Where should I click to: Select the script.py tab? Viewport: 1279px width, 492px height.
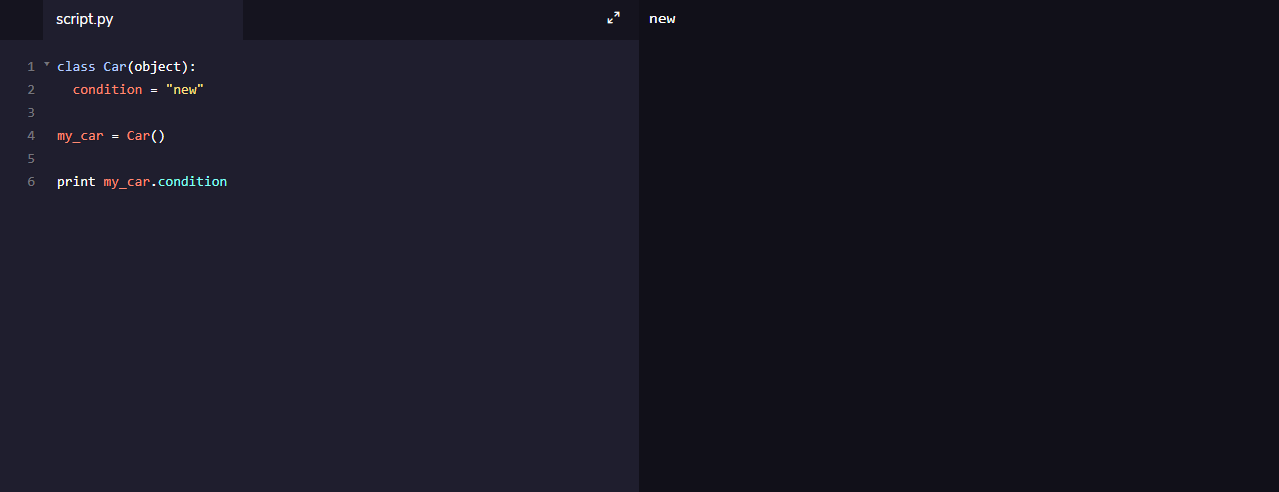(x=142, y=19)
